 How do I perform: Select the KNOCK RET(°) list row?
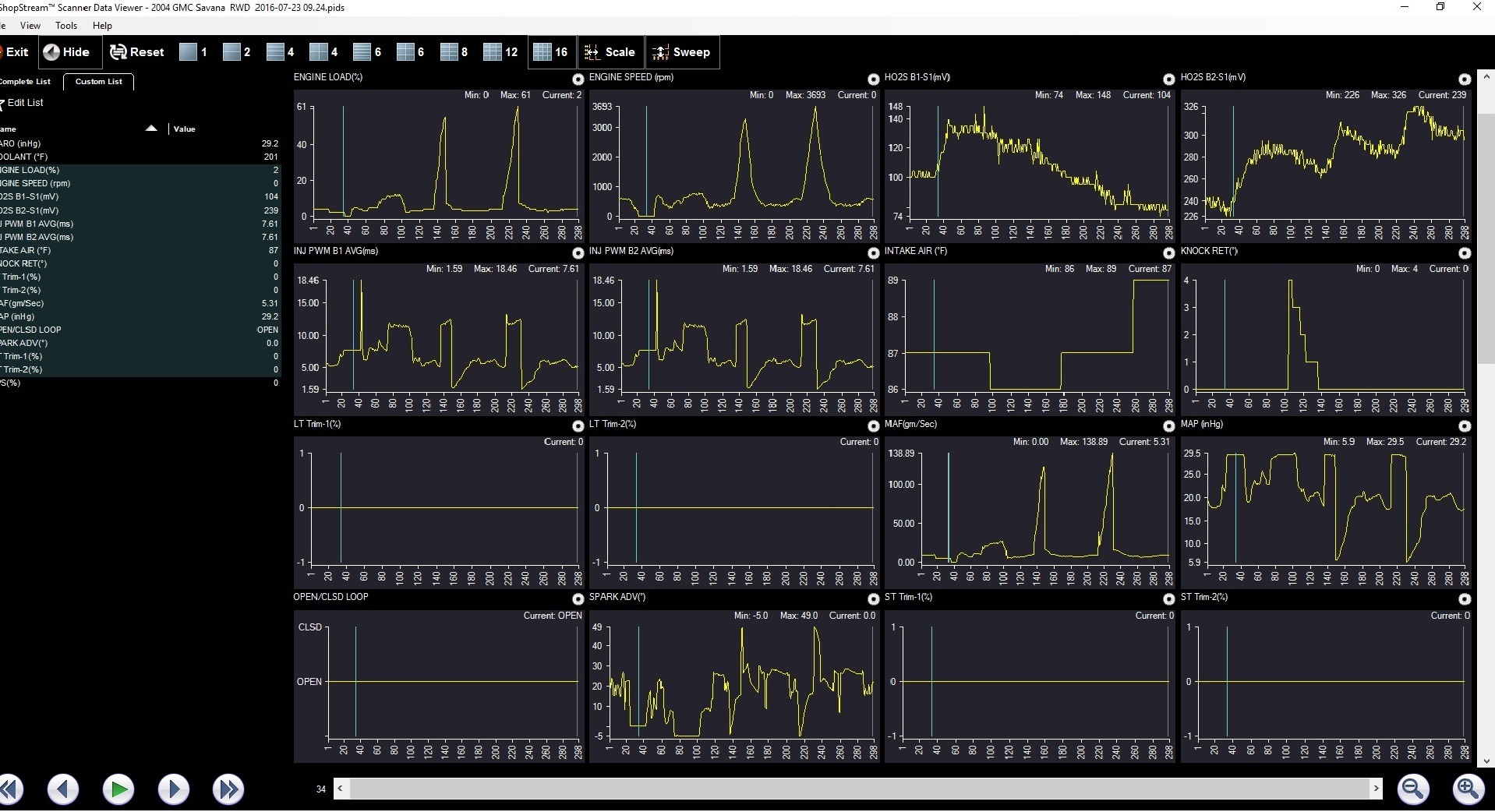click(x=140, y=263)
